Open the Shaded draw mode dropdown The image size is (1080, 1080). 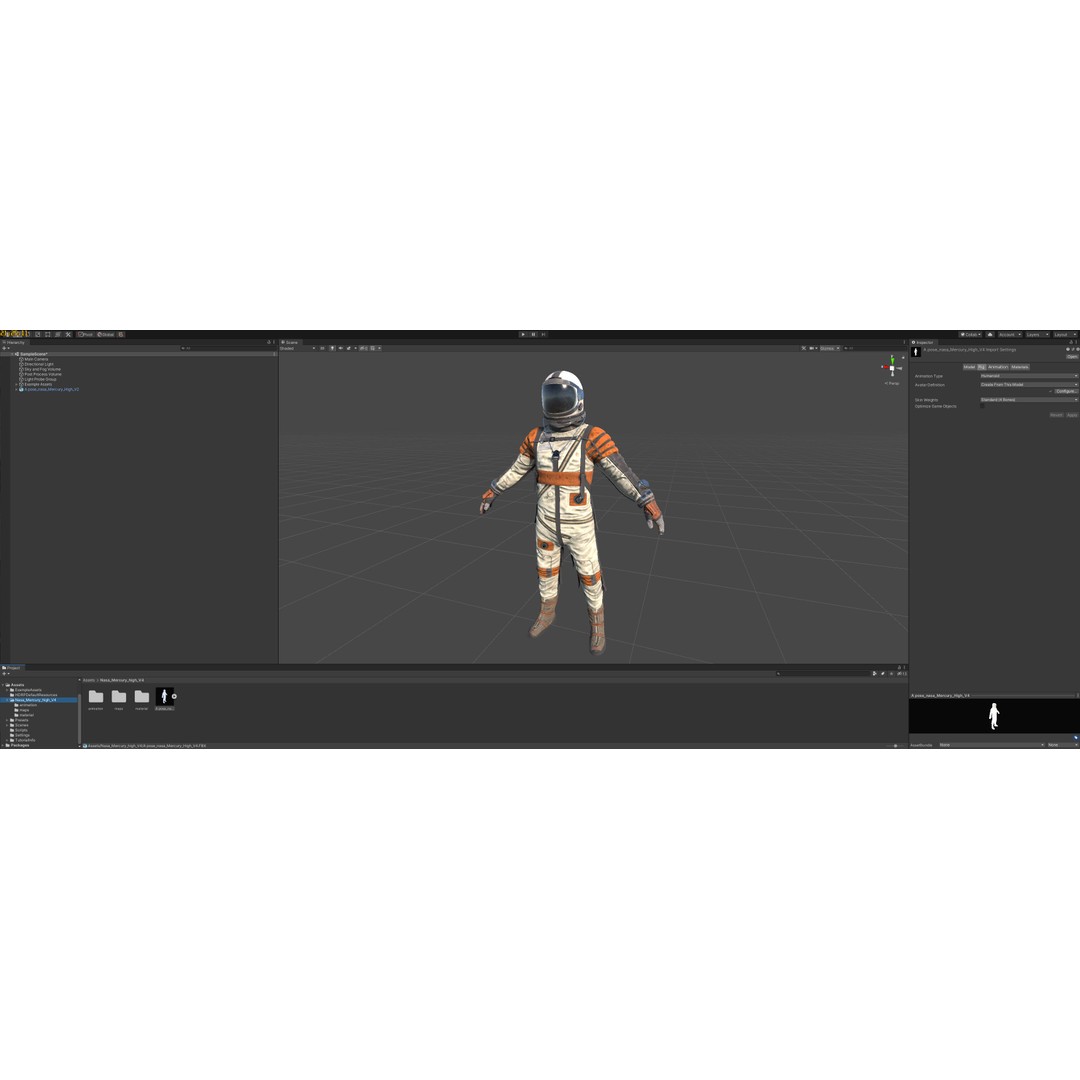[297, 349]
